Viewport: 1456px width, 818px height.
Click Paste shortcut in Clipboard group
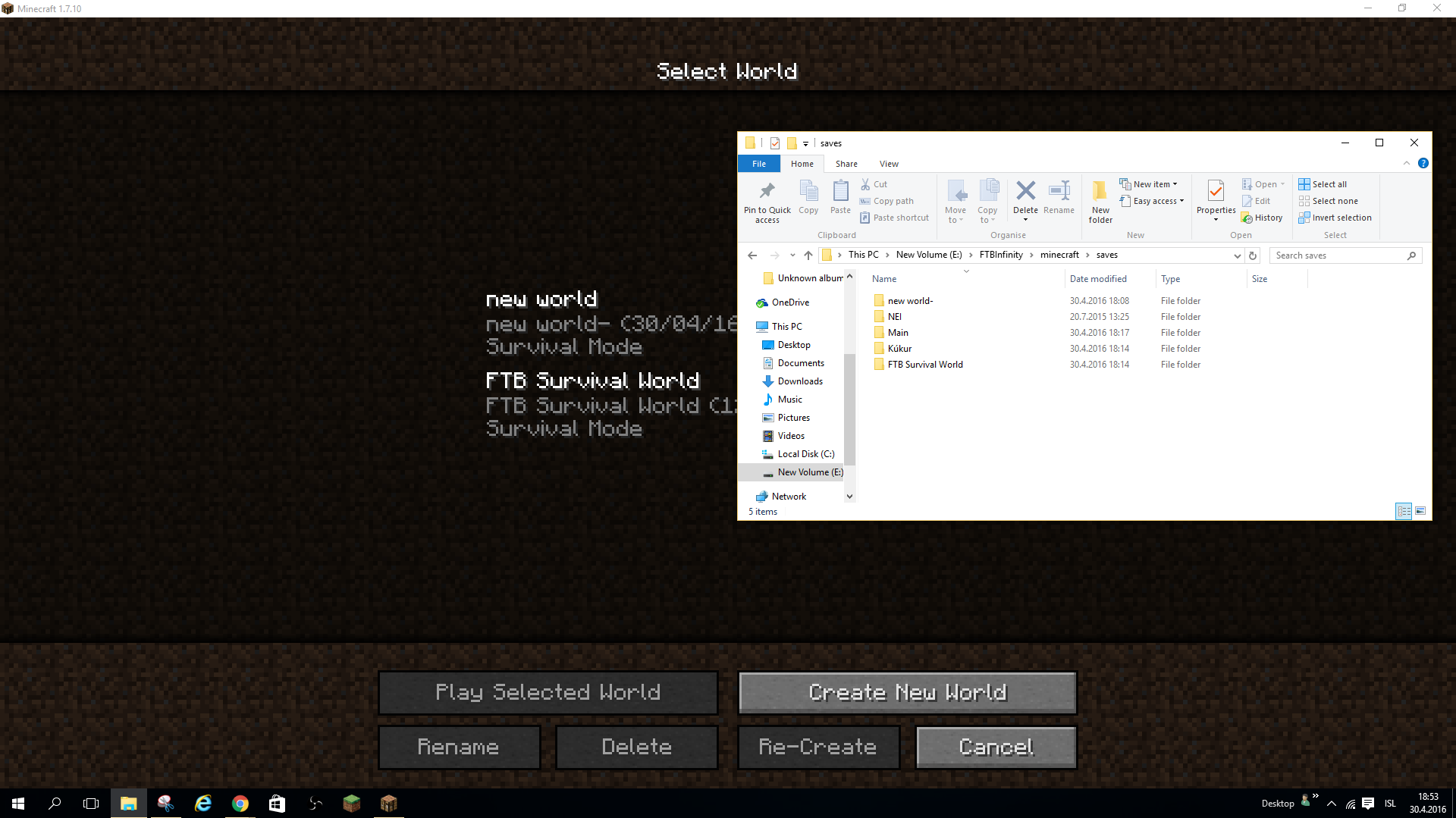tap(894, 218)
